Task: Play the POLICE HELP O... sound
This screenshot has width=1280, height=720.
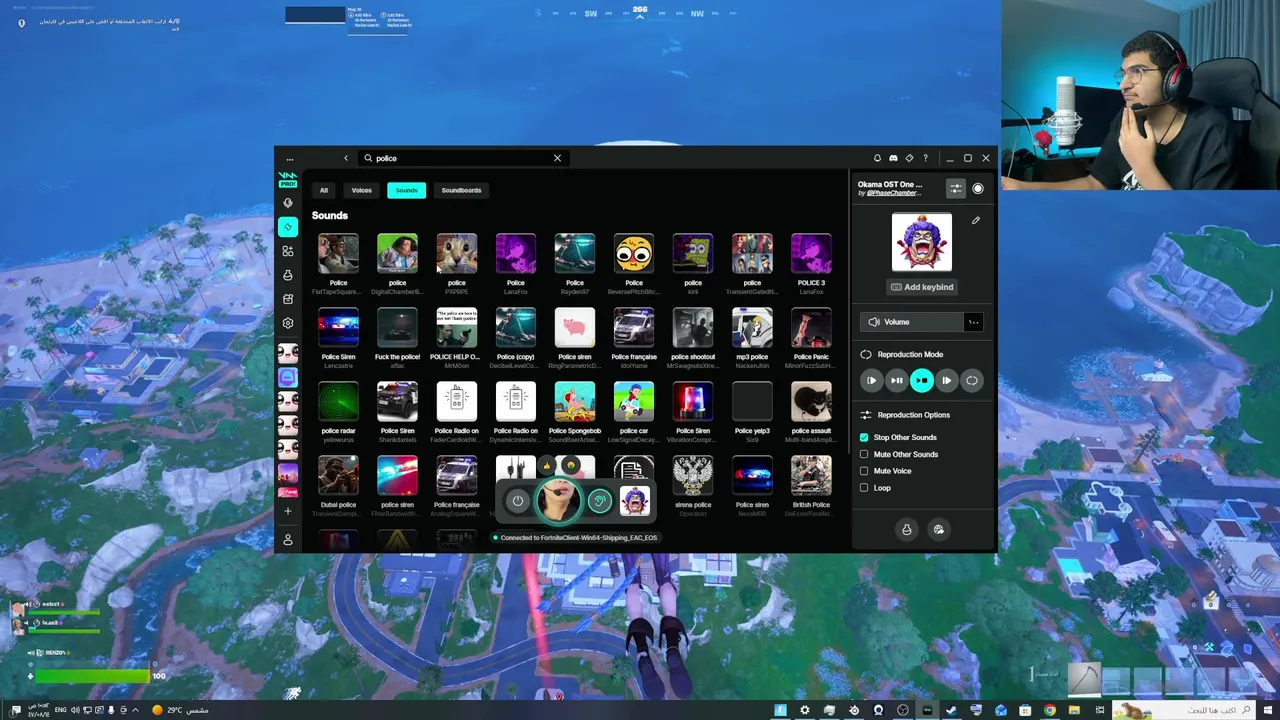Action: point(457,328)
